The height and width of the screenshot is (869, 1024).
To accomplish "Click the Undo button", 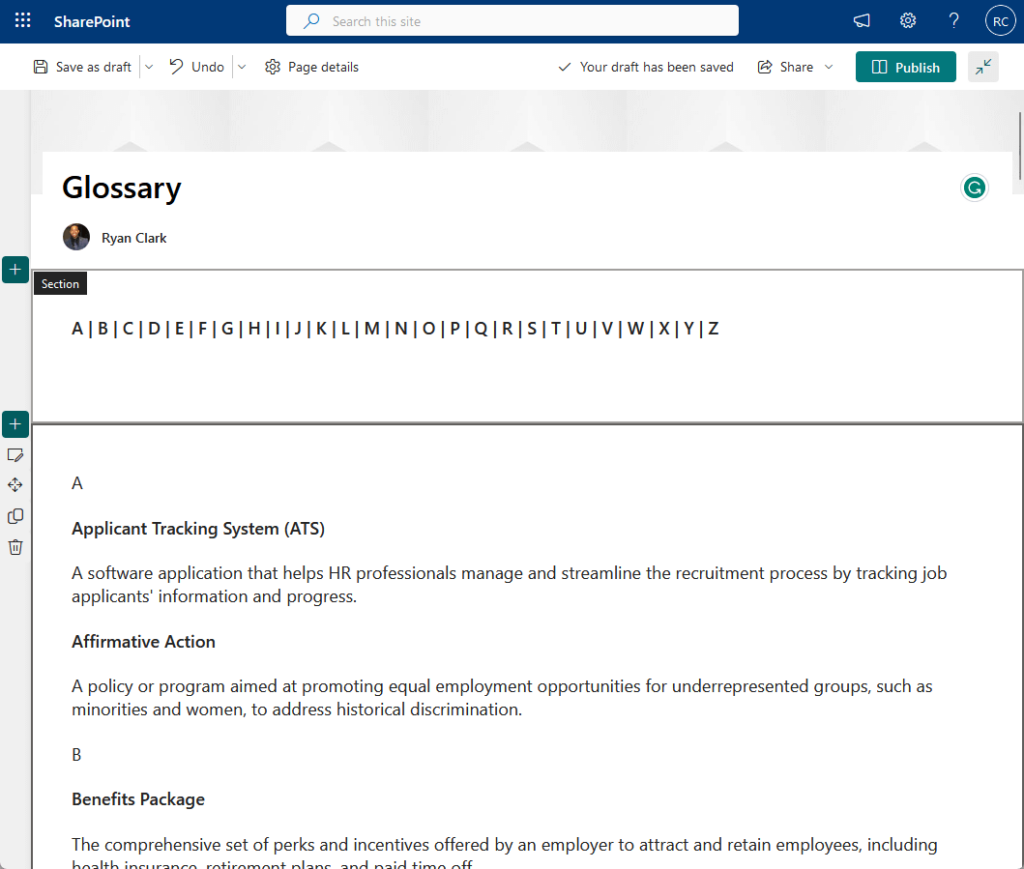I will tap(197, 67).
